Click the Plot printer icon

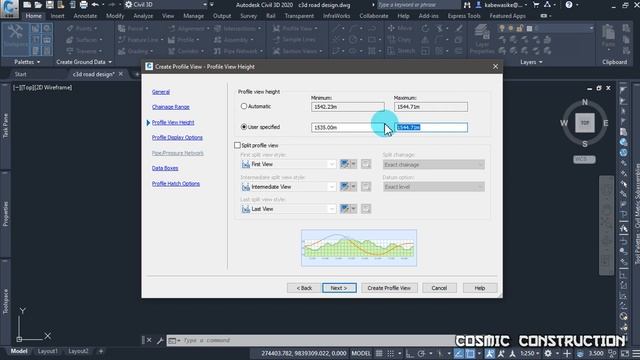84,5
